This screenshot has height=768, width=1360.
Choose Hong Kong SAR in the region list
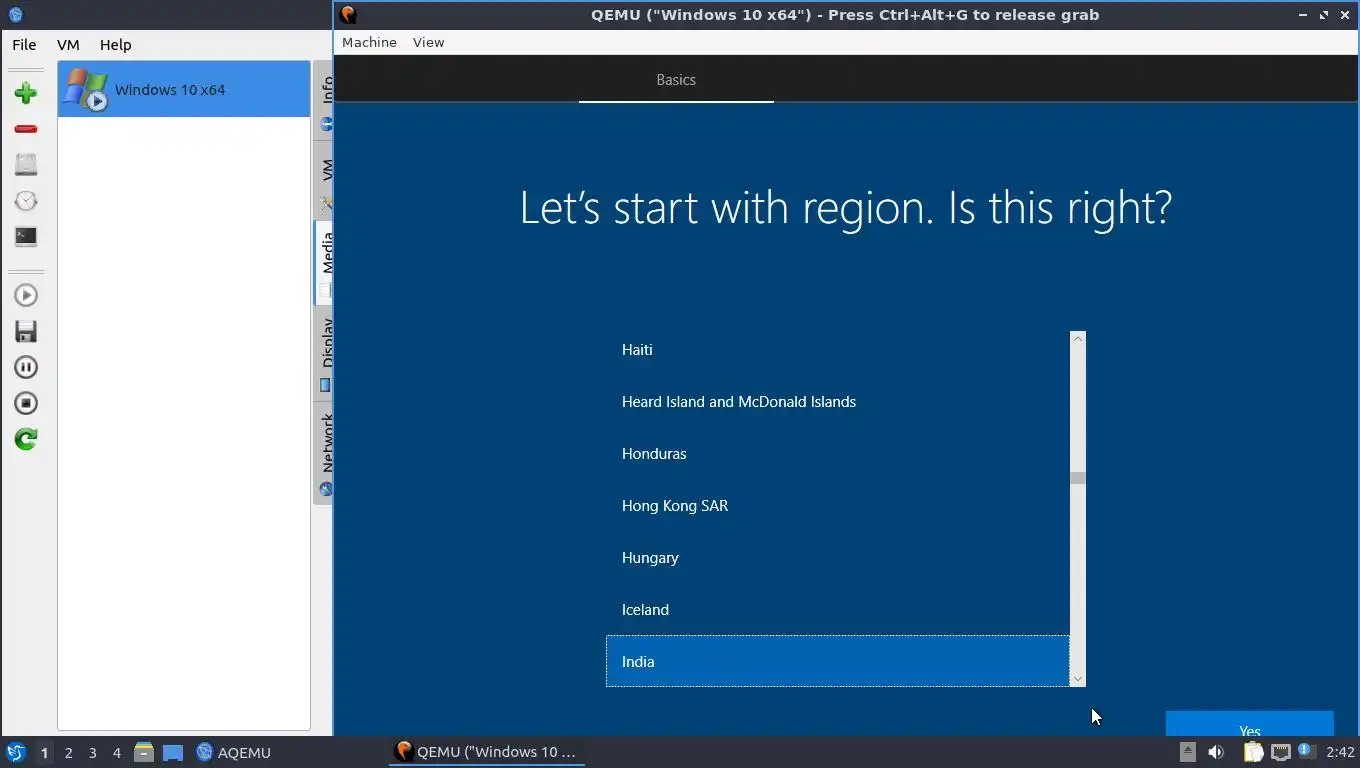pyautogui.click(x=838, y=506)
